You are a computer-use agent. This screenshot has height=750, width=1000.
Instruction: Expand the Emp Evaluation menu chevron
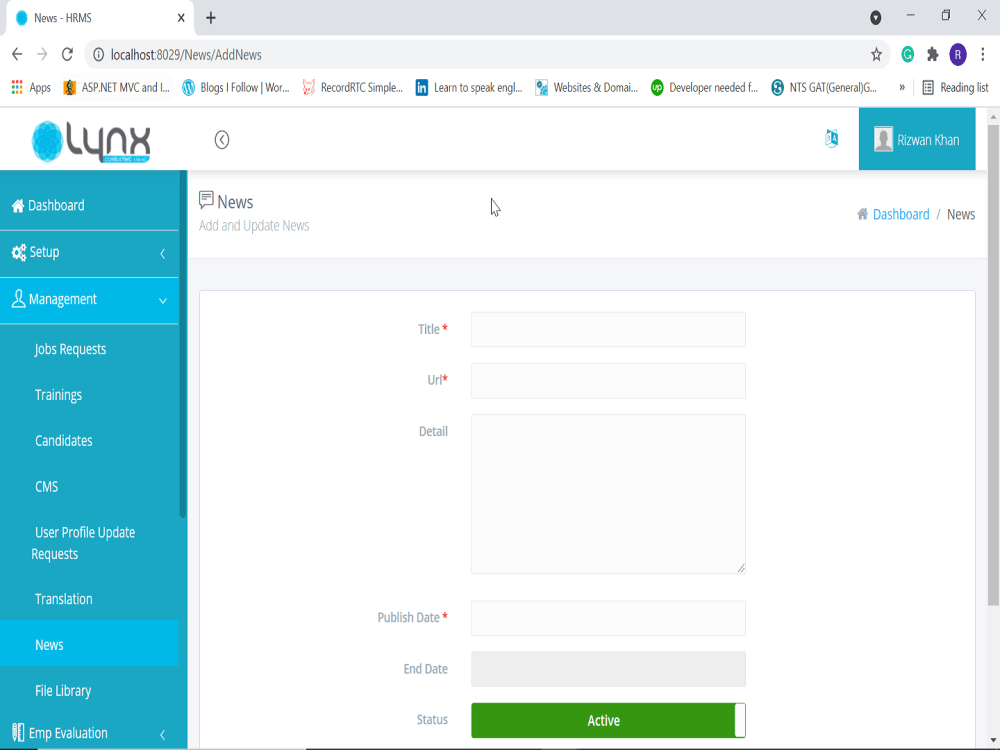point(163,735)
